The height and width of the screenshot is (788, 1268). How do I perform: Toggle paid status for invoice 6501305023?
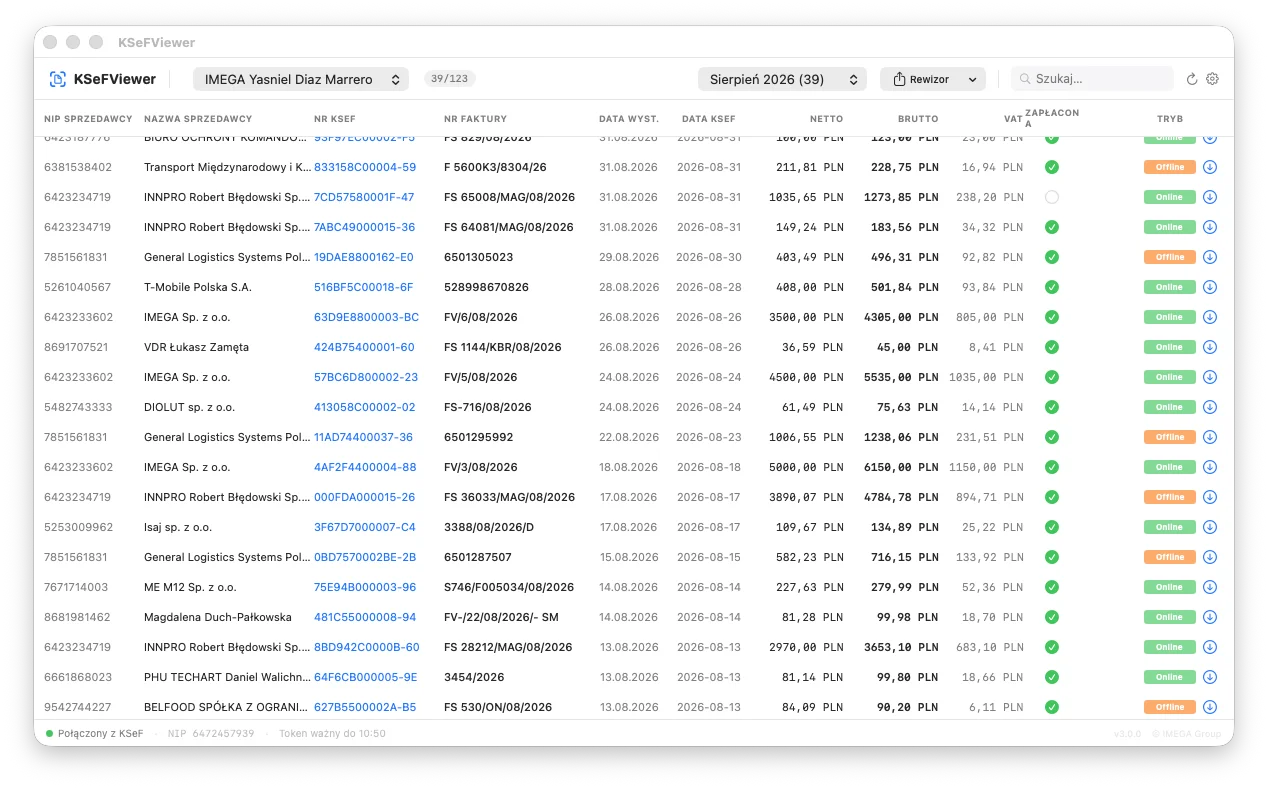coord(1052,257)
